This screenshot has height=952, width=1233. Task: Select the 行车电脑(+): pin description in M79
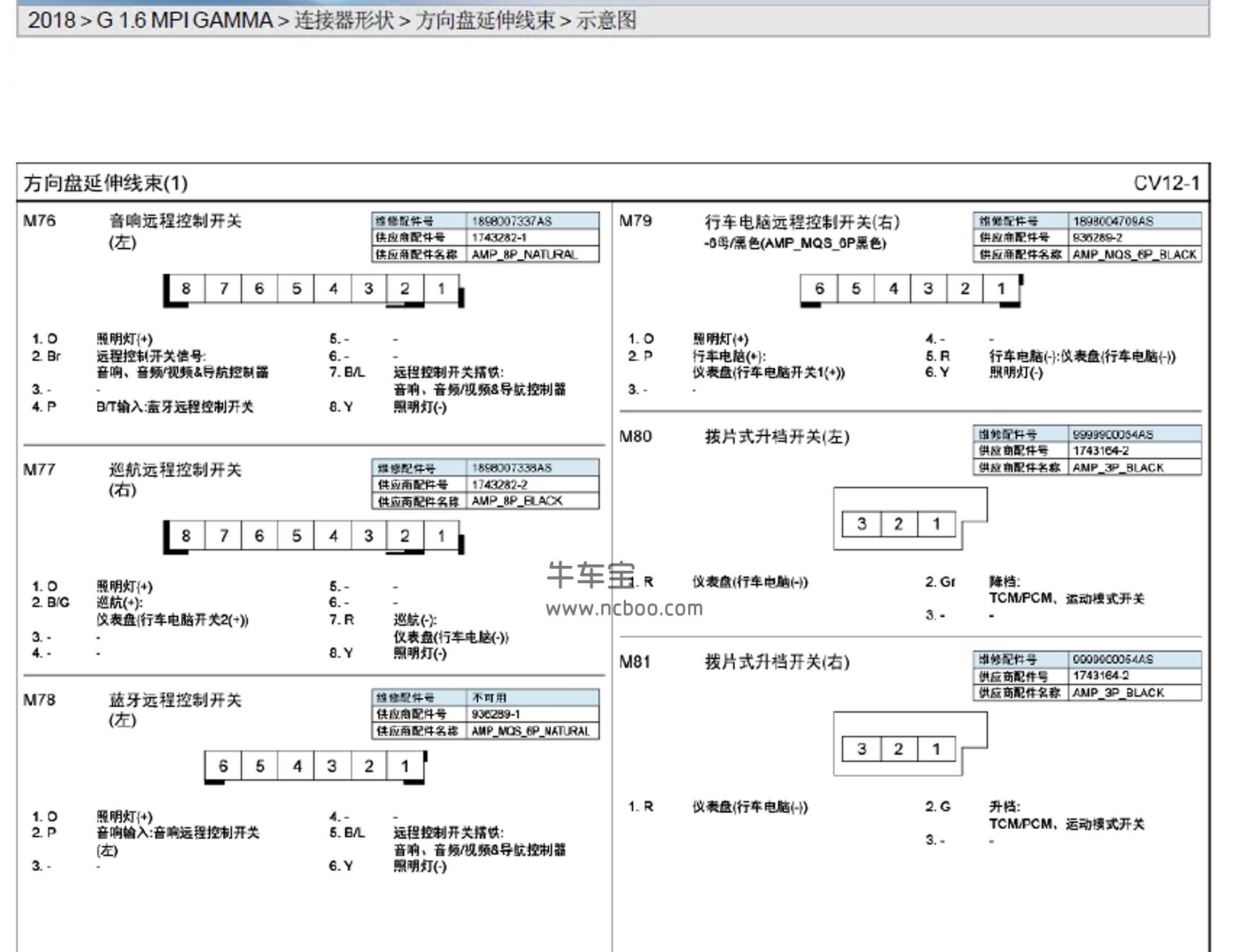(729, 356)
